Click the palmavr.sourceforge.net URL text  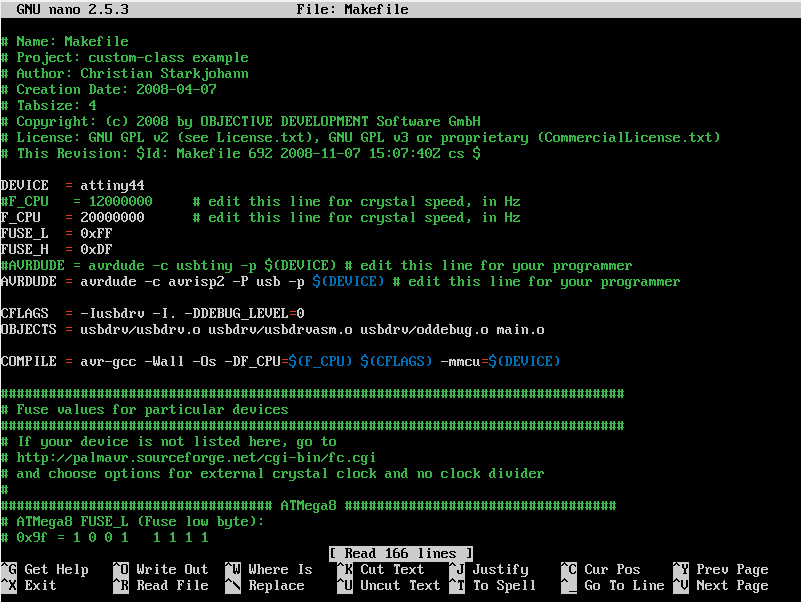(x=196, y=457)
